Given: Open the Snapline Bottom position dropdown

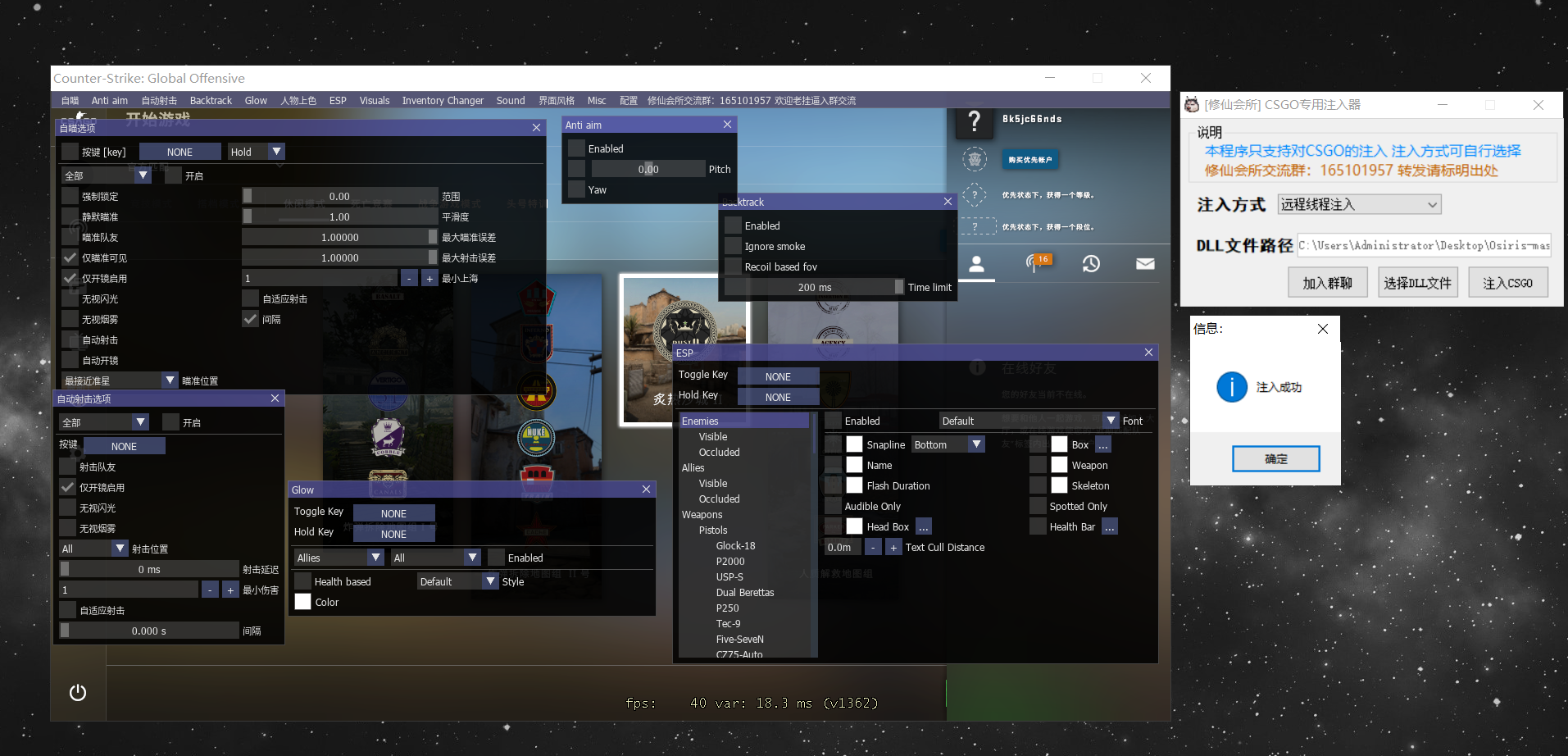Looking at the screenshot, I should coord(948,445).
